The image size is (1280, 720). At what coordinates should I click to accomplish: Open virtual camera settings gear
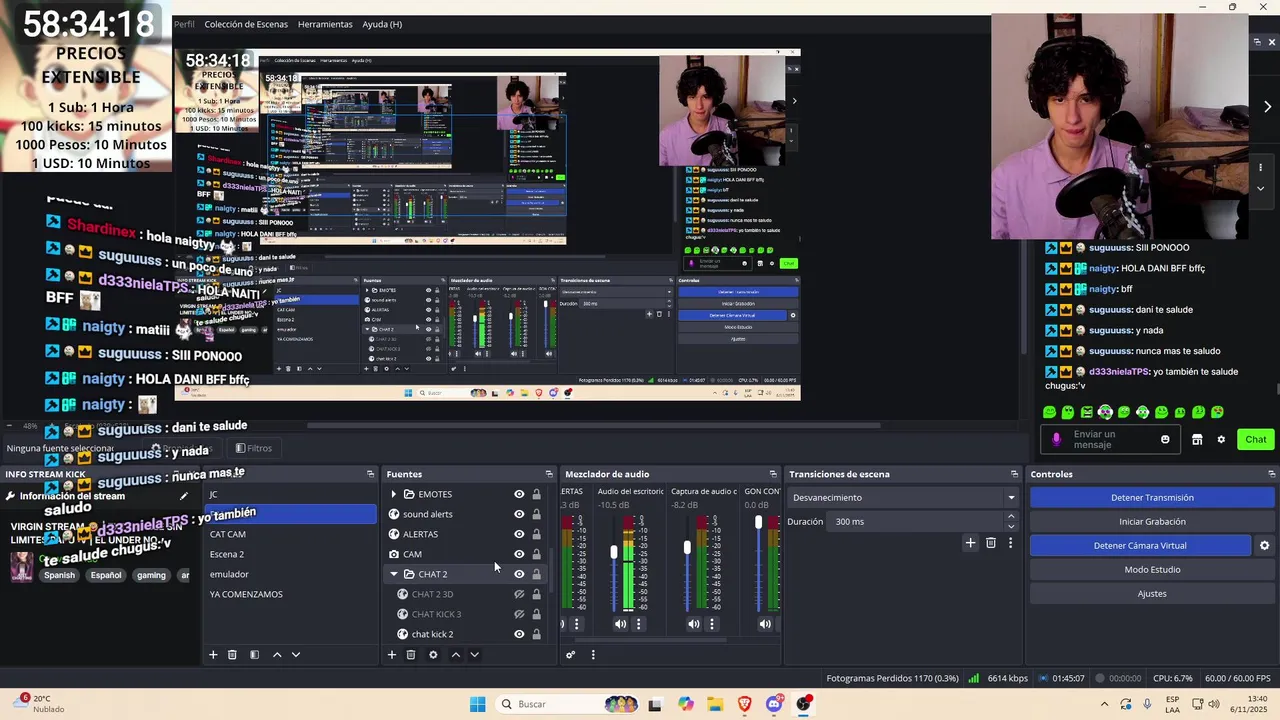1264,546
